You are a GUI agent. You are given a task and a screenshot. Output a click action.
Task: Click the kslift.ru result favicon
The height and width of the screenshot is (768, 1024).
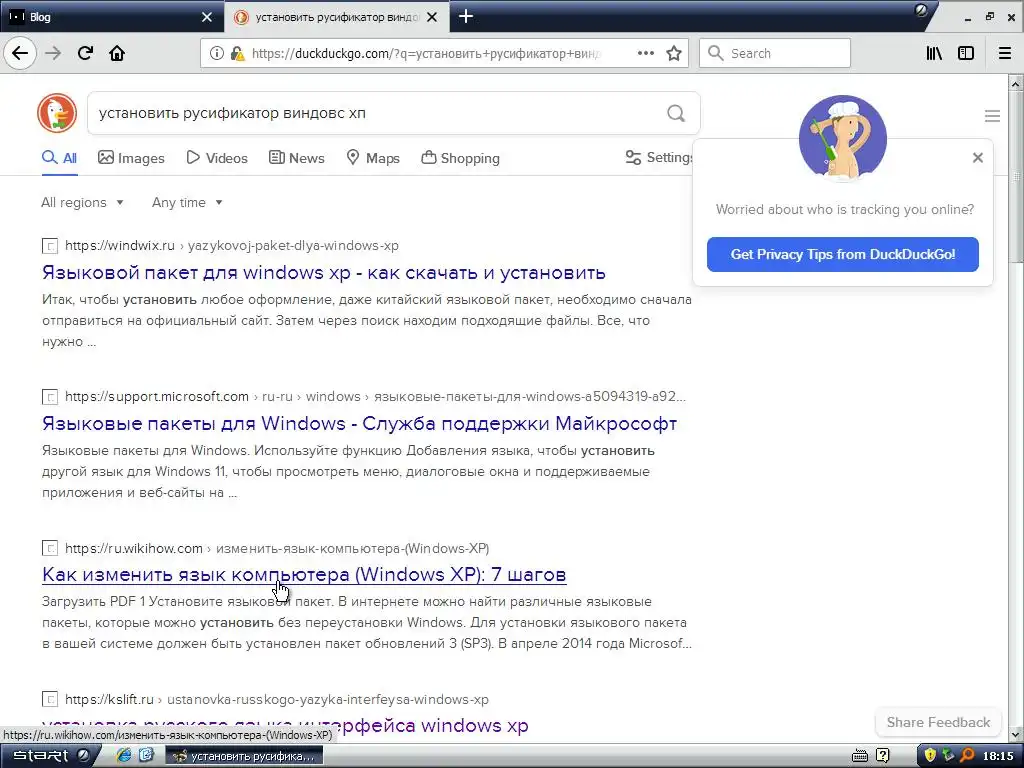pos(50,699)
